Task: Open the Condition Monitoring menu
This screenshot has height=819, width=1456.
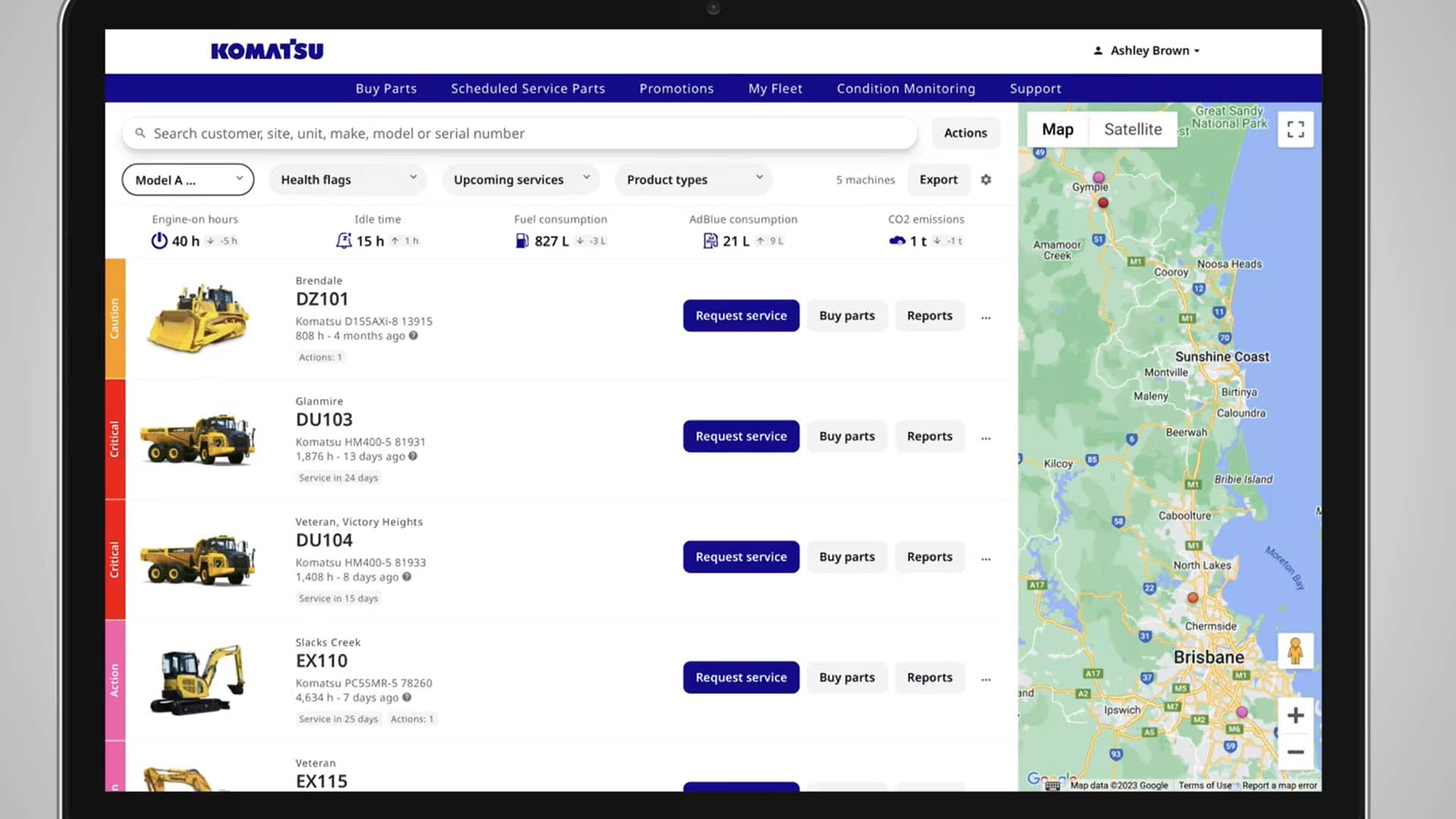Action: (x=905, y=89)
